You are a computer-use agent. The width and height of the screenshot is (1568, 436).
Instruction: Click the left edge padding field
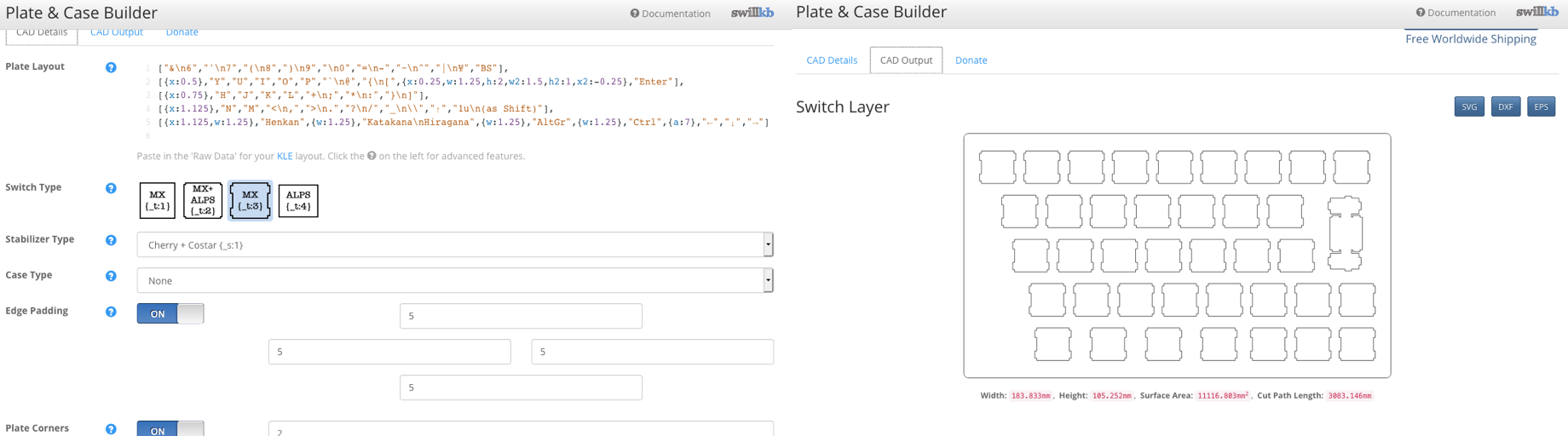[x=389, y=352]
